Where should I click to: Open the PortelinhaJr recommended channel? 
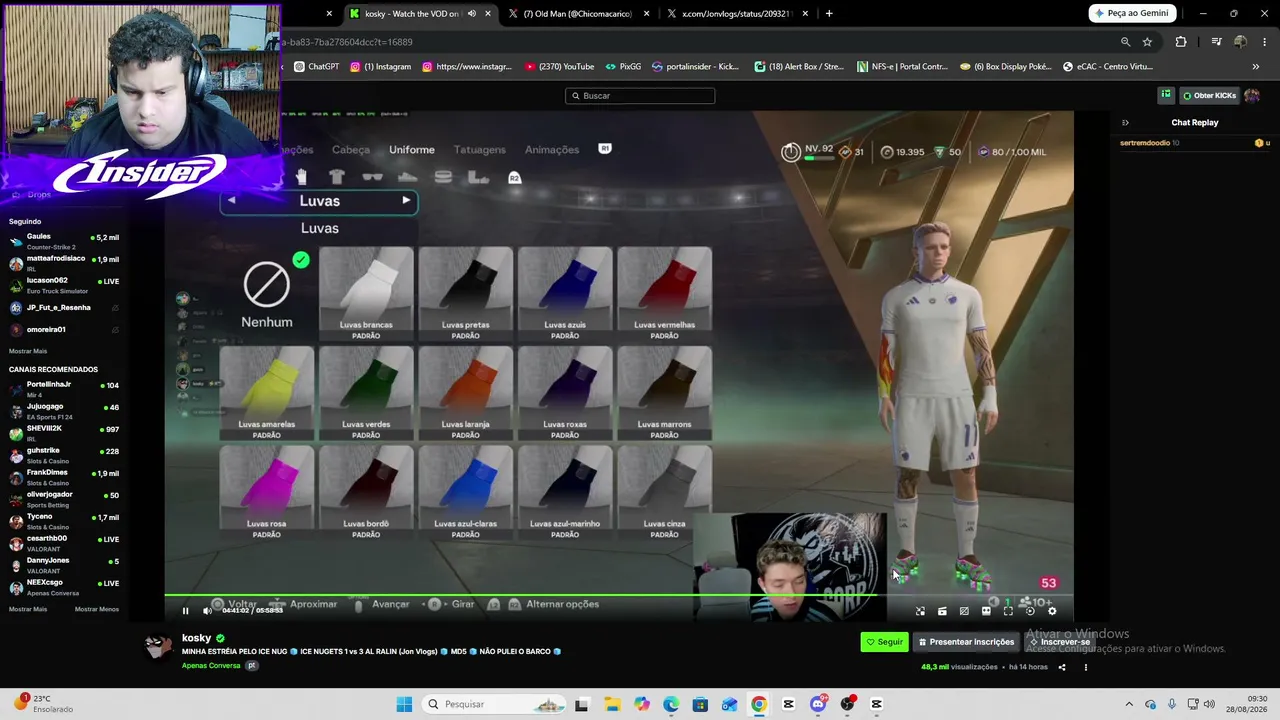coord(64,388)
